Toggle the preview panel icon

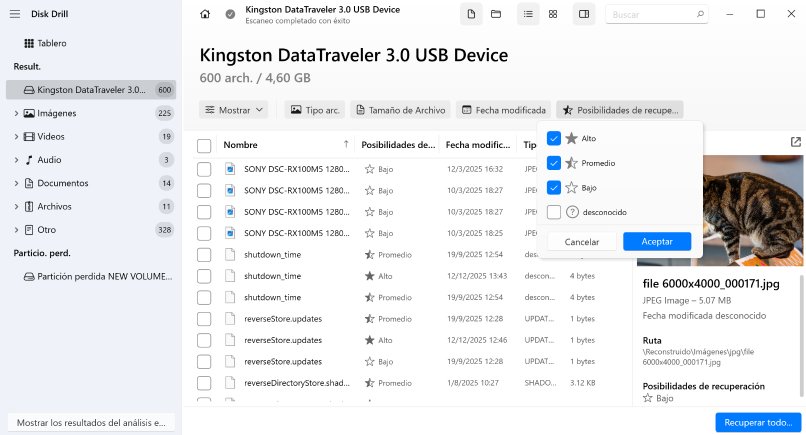coord(584,14)
